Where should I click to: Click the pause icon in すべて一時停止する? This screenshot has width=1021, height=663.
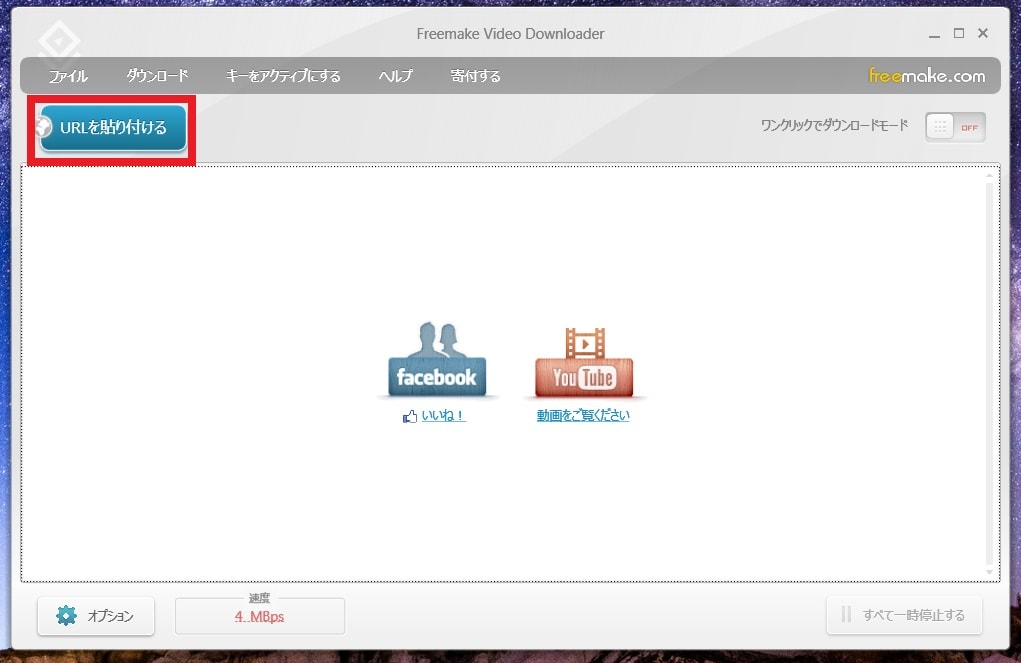click(x=846, y=614)
